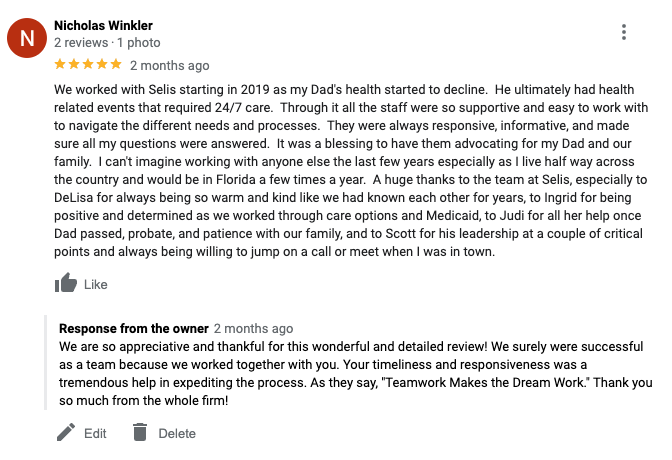The image size is (672, 460).
Task: Open the three-dot more options menu
Action: coord(624,32)
